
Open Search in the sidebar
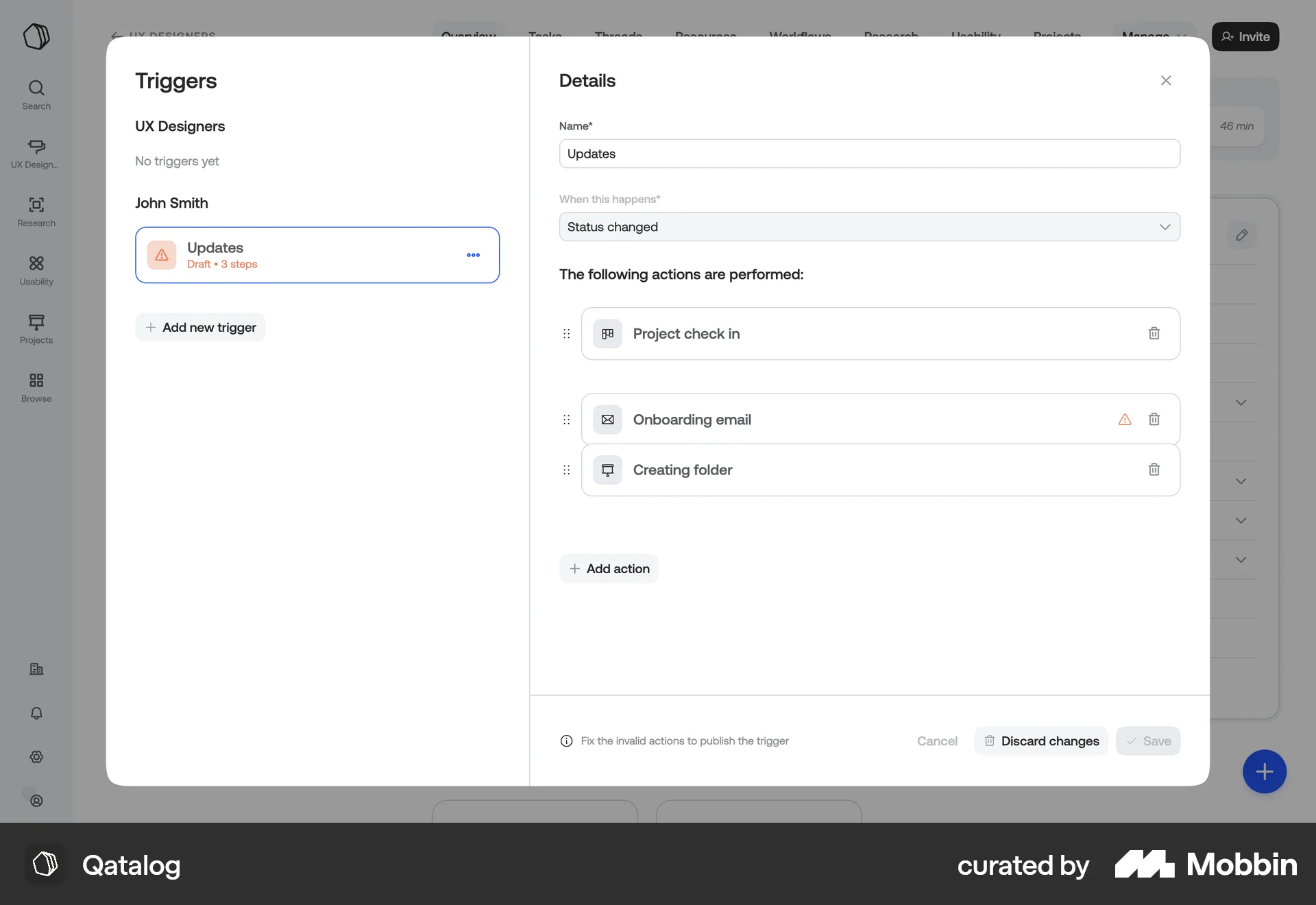(x=36, y=95)
